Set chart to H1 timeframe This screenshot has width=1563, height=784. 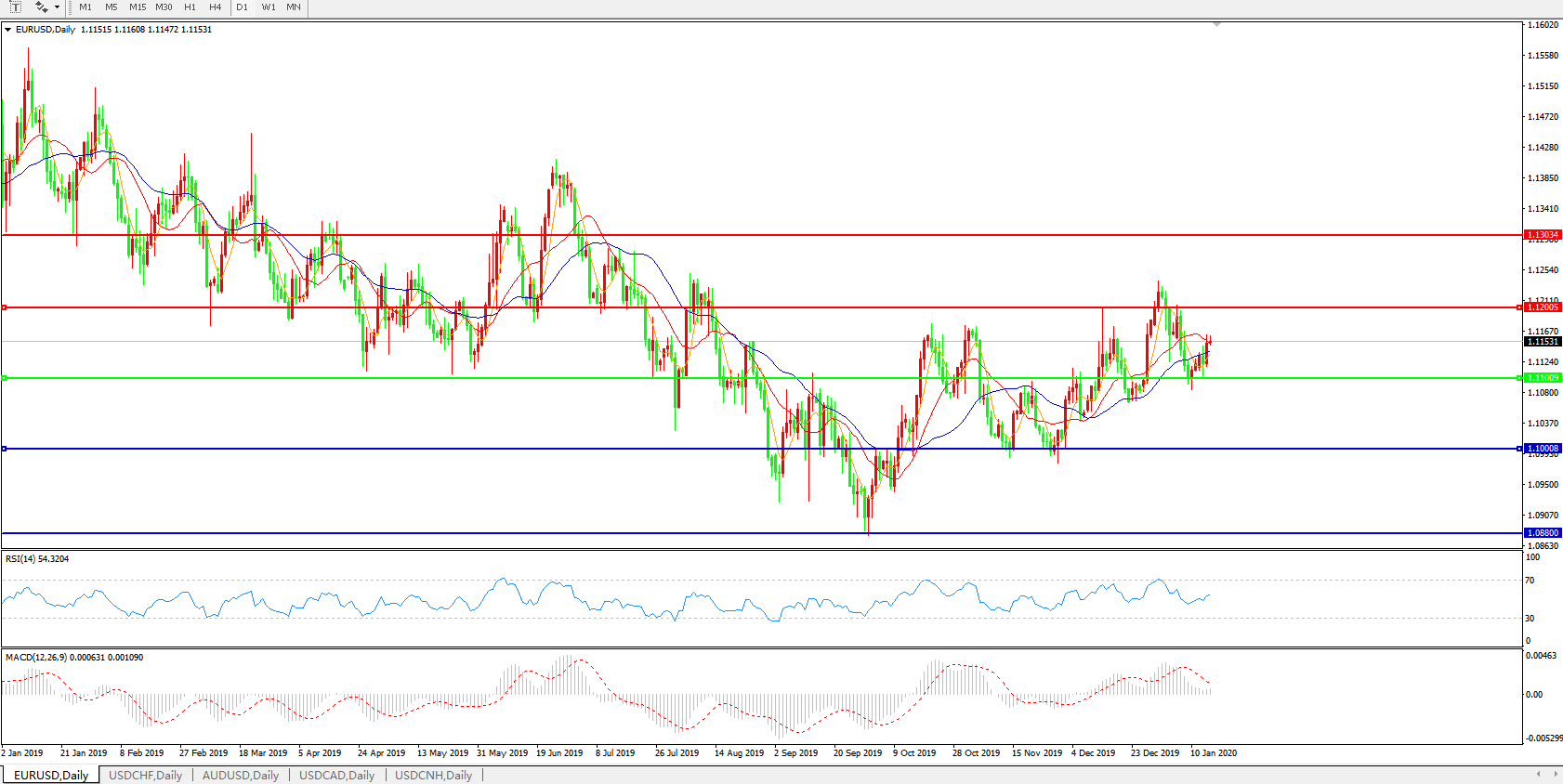tap(190, 7)
